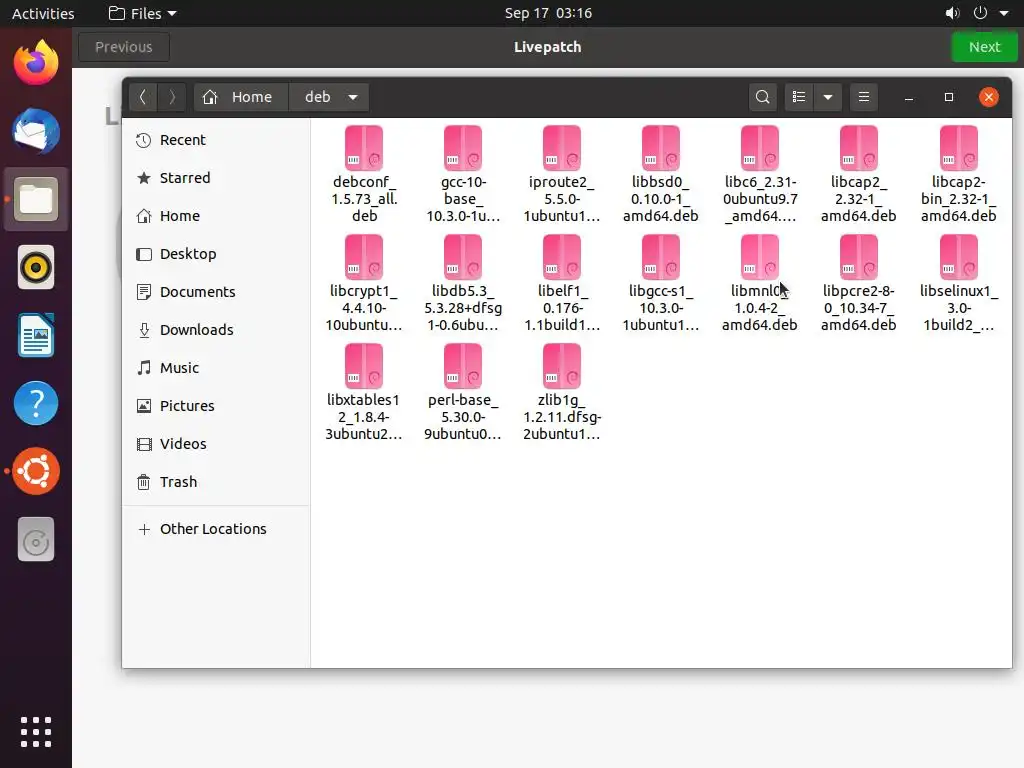The image size is (1024, 768).
Task: Open Home in the sidebar
Action: (216, 216)
